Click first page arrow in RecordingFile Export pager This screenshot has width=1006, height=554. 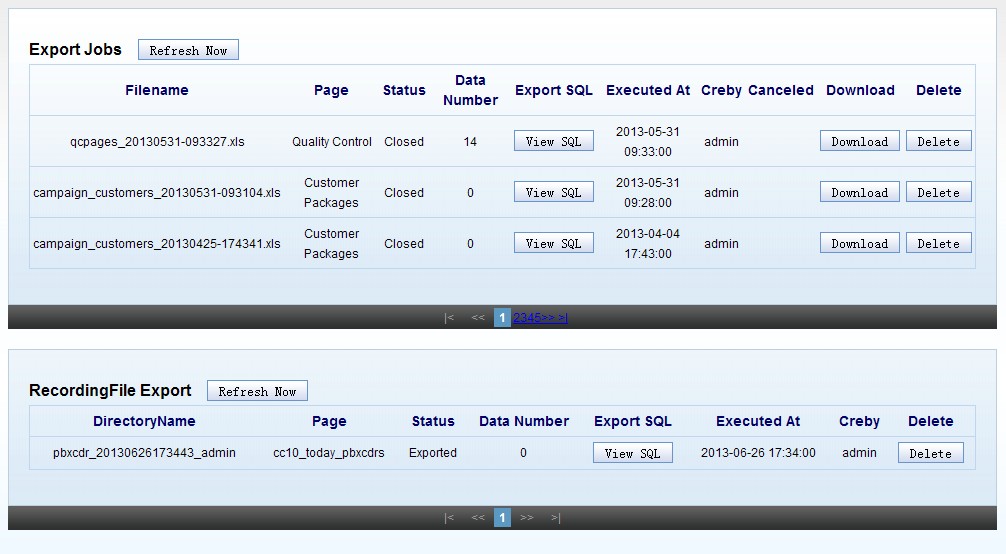point(449,518)
